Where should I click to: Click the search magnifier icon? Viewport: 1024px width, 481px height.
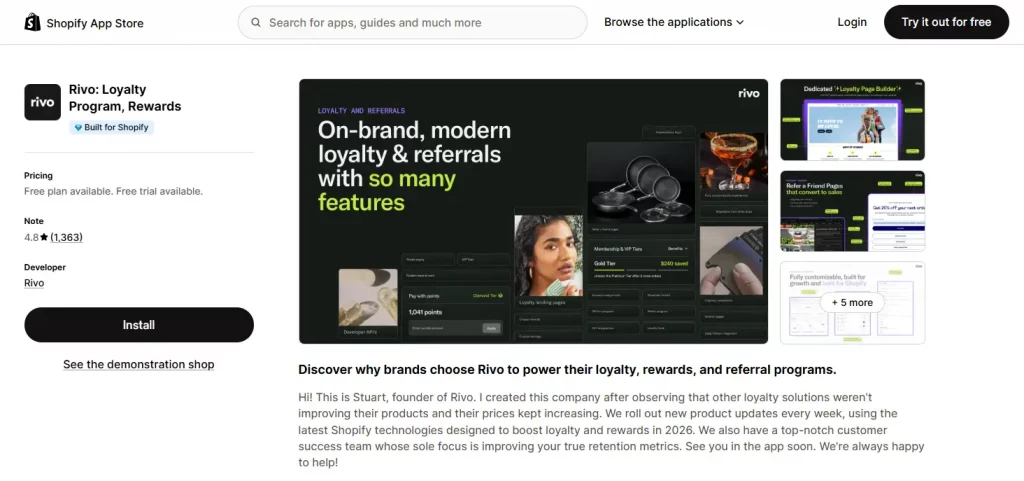[x=257, y=23]
